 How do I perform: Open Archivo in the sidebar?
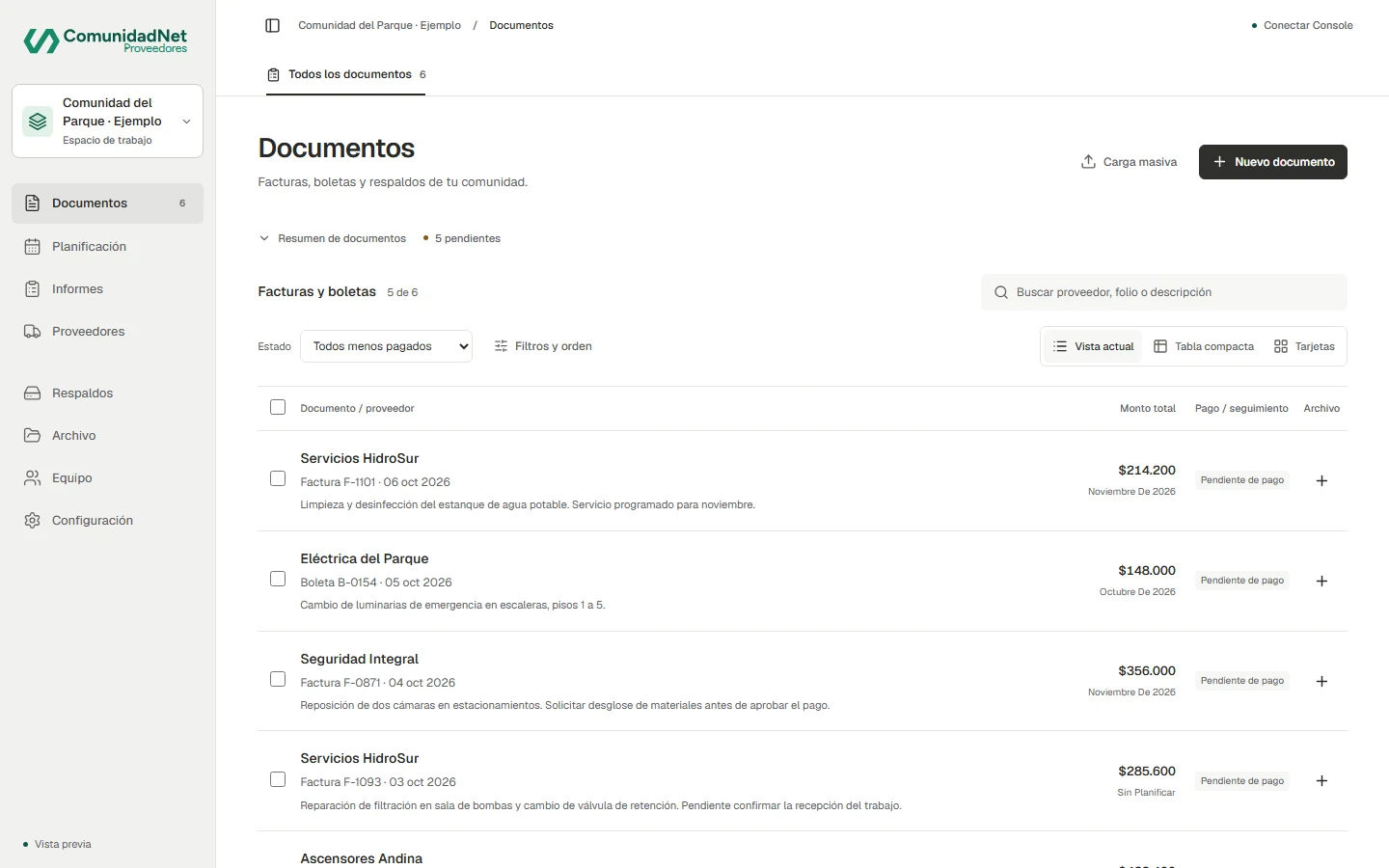point(108,436)
